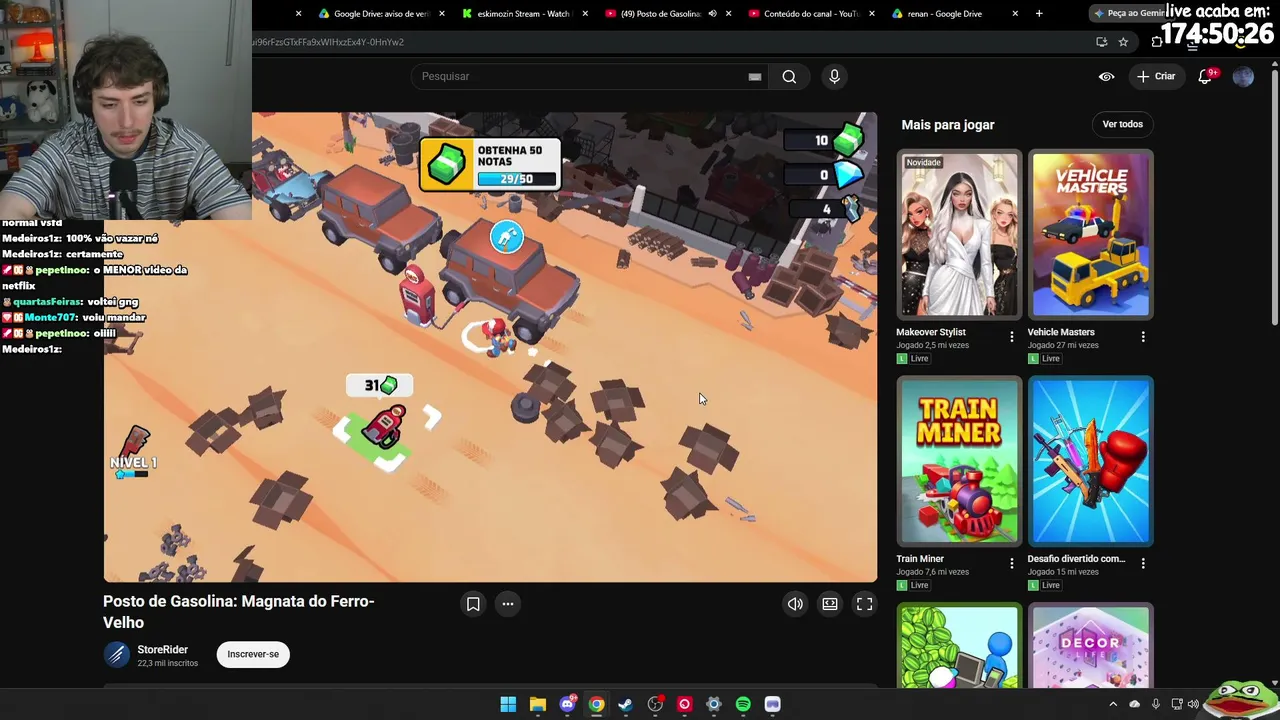Open Steam from the taskbar
The width and height of the screenshot is (1280, 720).
[626, 704]
